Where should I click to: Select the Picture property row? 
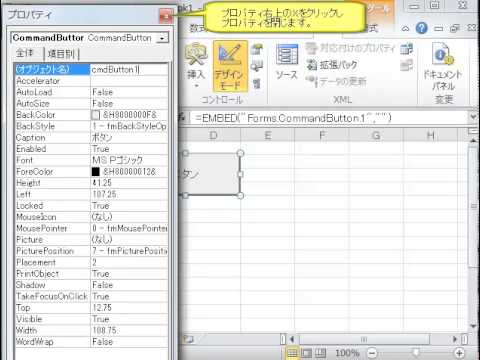click(x=91, y=239)
